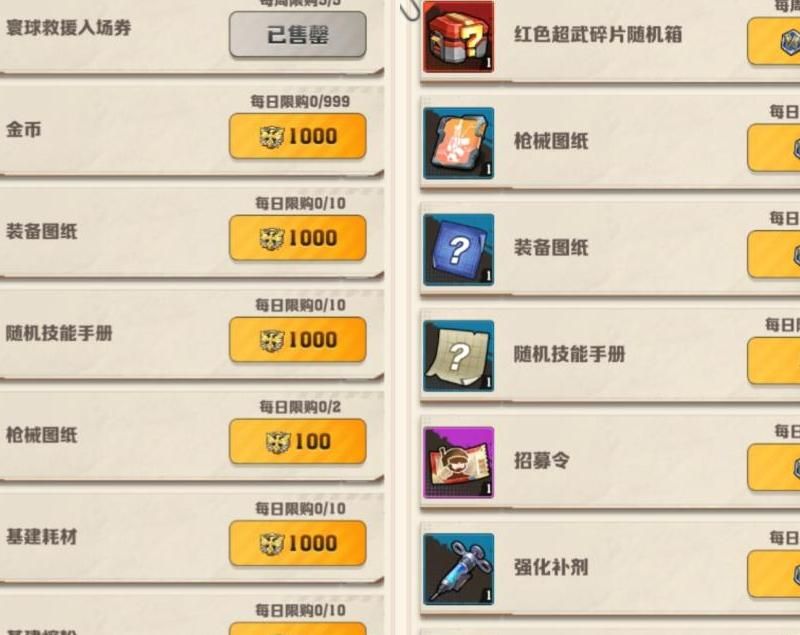This screenshot has height=635, width=800.
Task: Tap the purchase button beside 红色超武碎片随机箱
Action: 773,41
